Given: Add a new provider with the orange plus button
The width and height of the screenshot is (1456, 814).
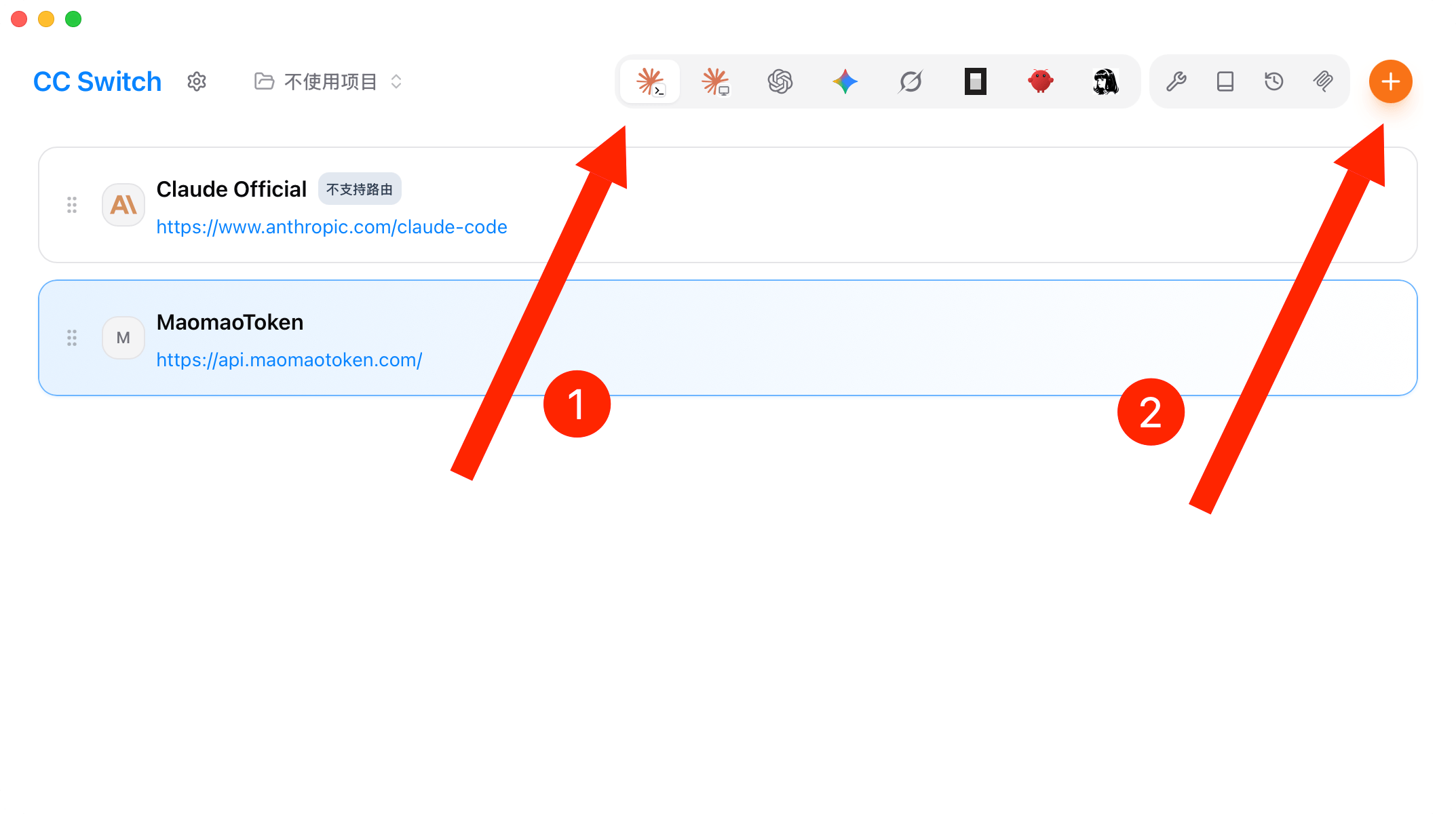Looking at the screenshot, I should click(x=1391, y=82).
